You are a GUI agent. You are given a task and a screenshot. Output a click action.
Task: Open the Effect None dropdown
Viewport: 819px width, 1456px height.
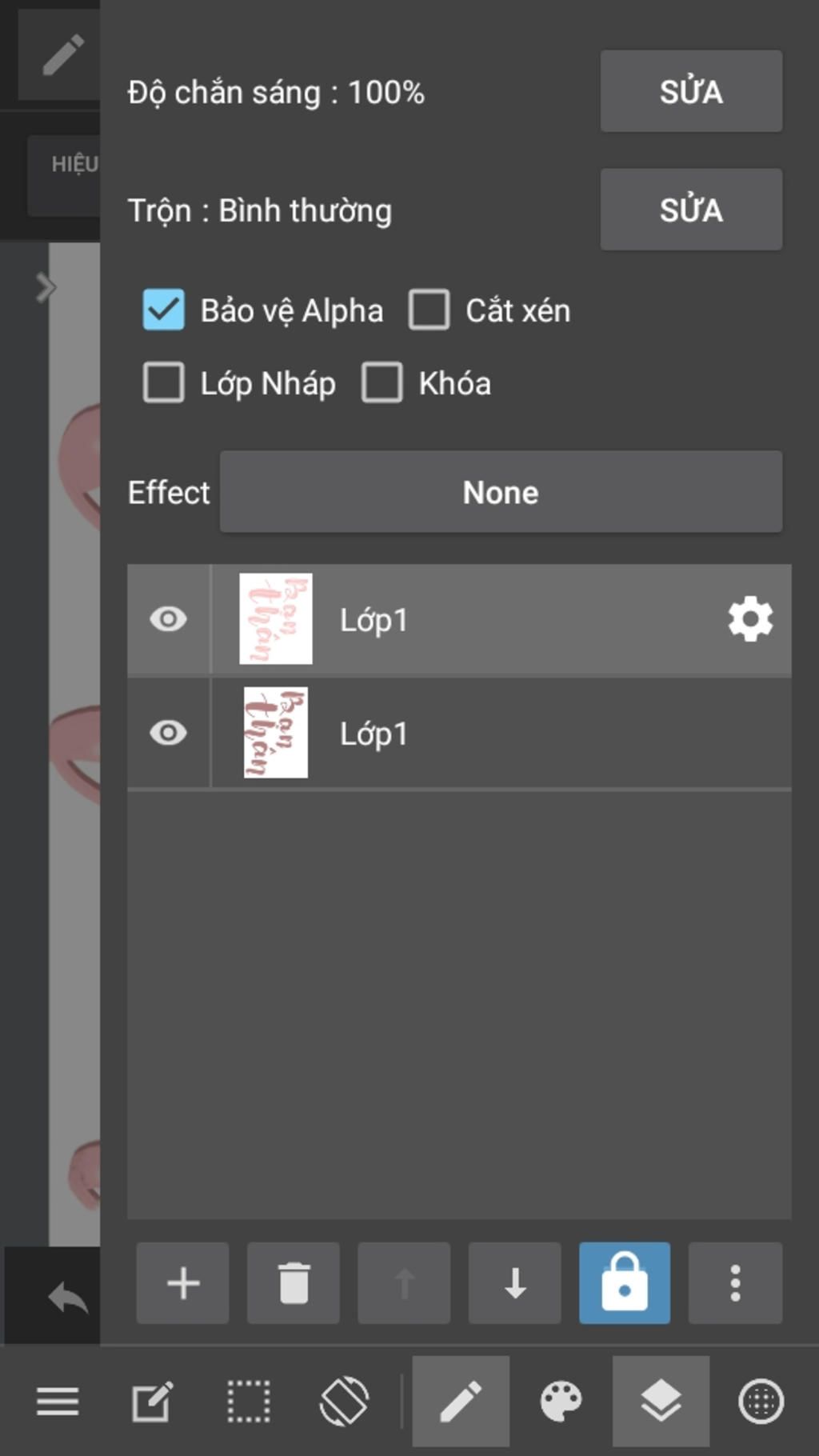[x=501, y=492]
